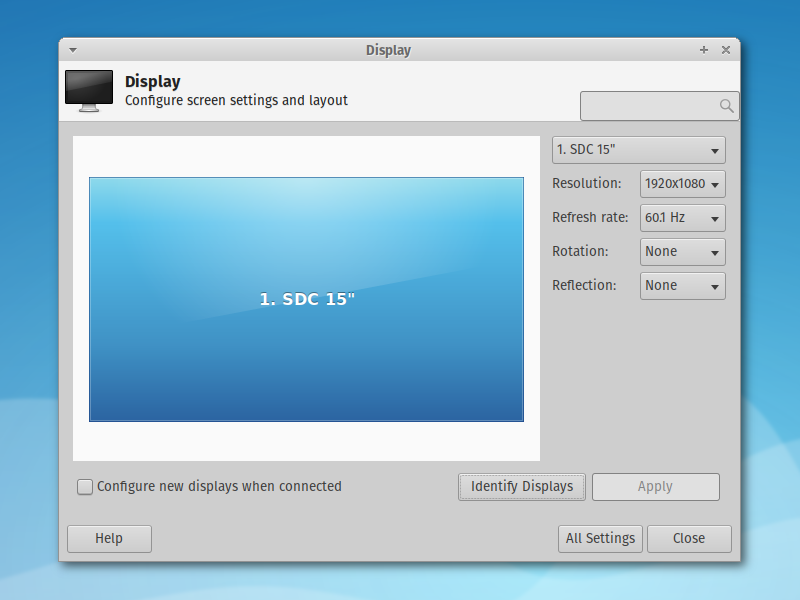Open the monitor selector showing 1. SDC 15"
Screen dimensions: 800x600
(638, 149)
